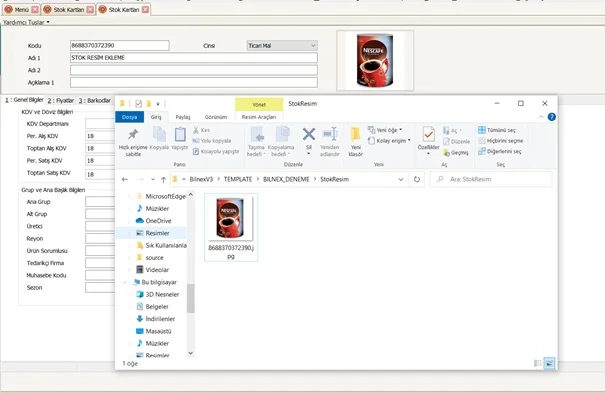Open the Dosya ribbon tab
This screenshot has height=393, width=605.
click(x=130, y=117)
